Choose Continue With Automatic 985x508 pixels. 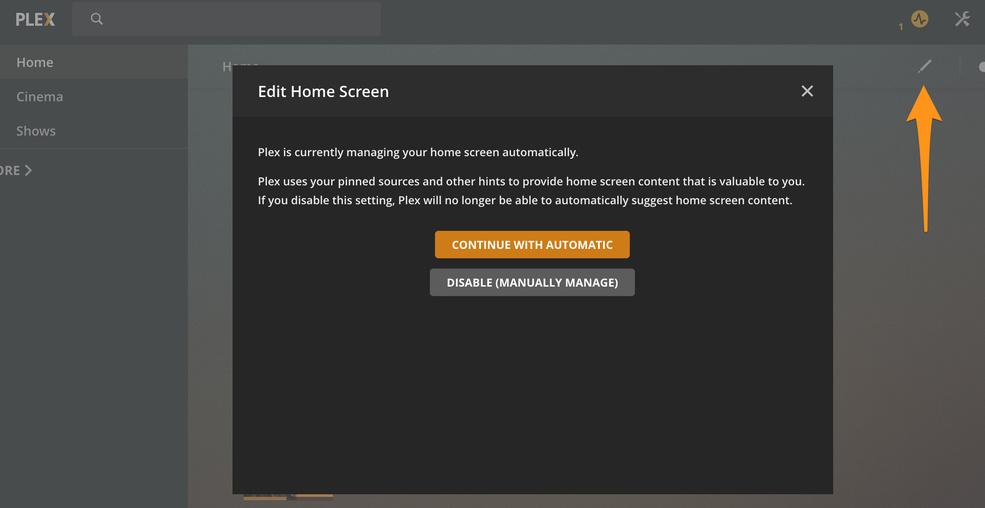tap(532, 245)
